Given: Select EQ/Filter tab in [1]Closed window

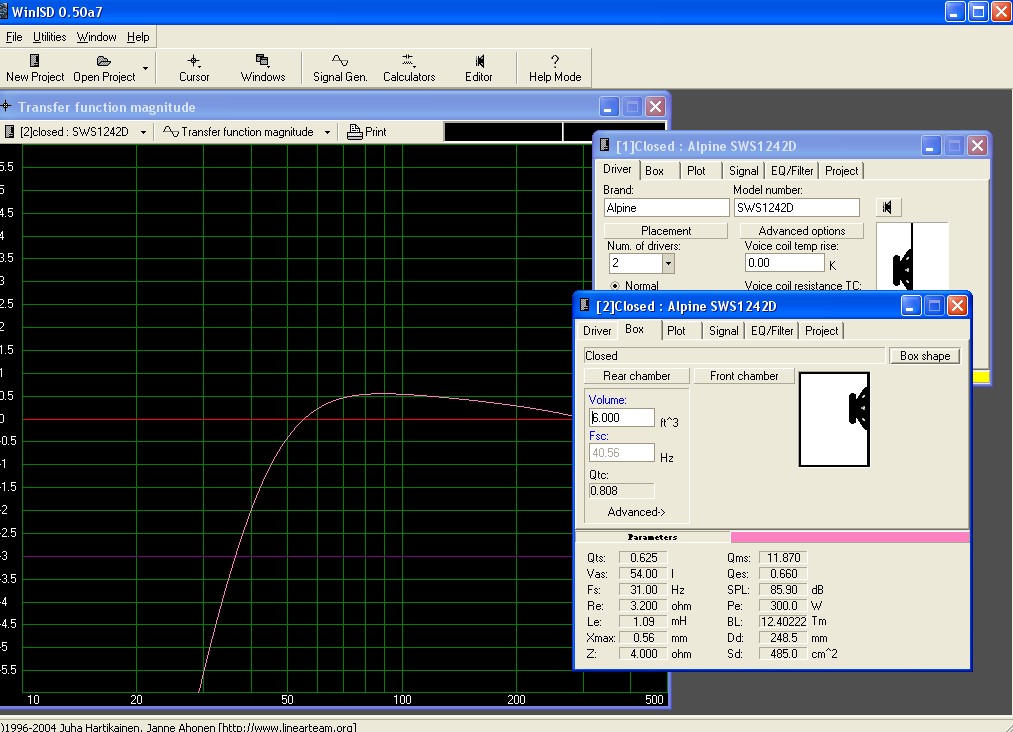Looking at the screenshot, I should pos(792,171).
